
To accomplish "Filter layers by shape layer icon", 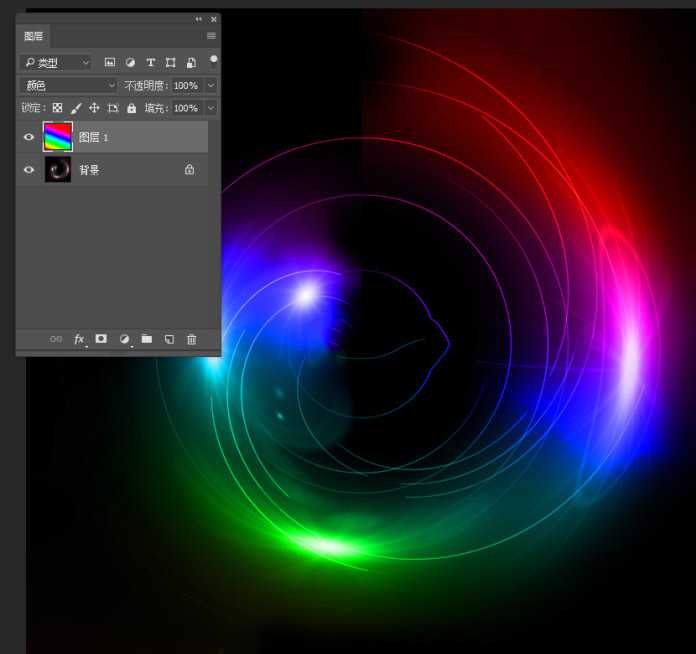I will point(170,63).
